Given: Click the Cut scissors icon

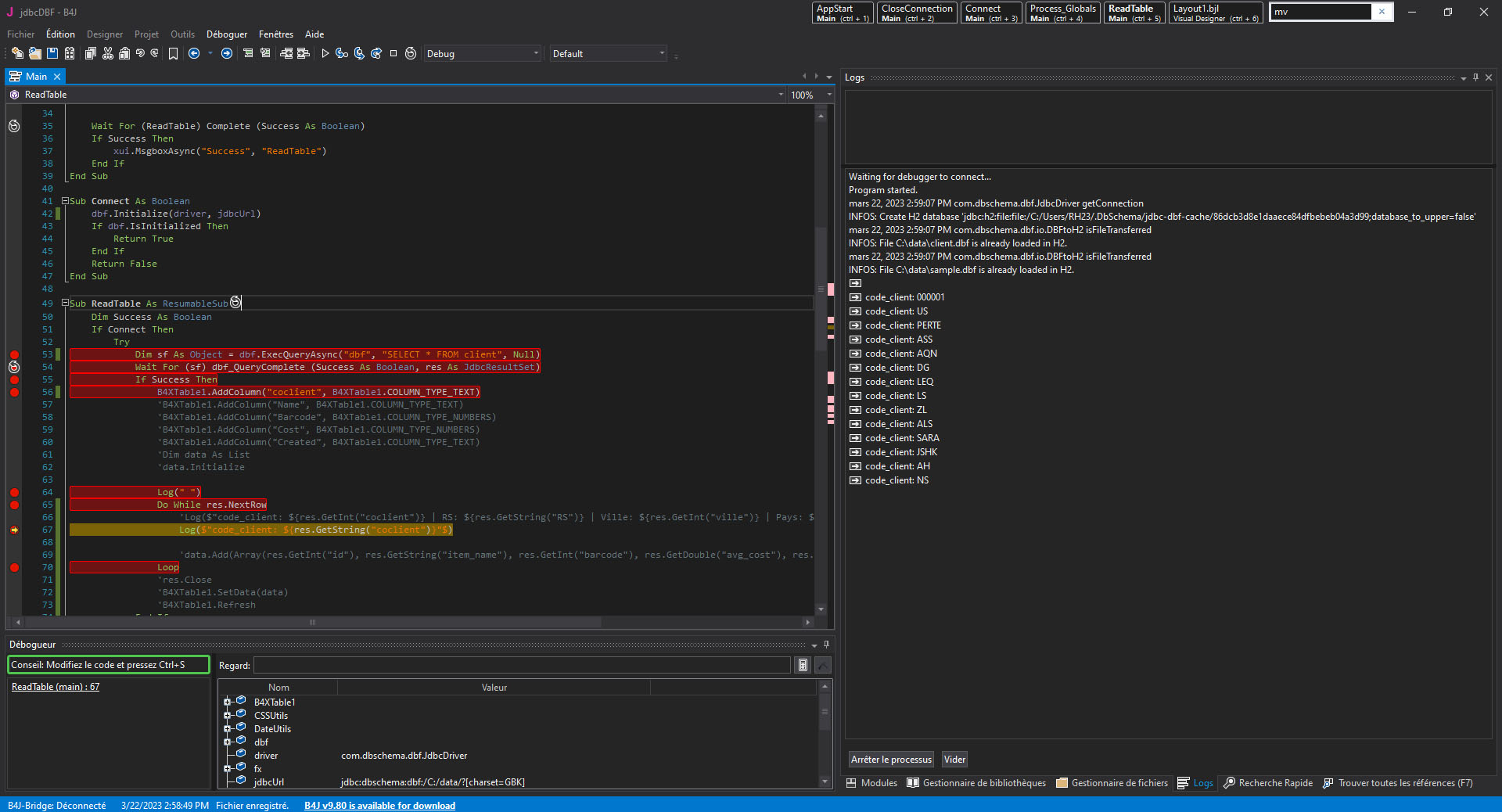Looking at the screenshot, I should 108,53.
